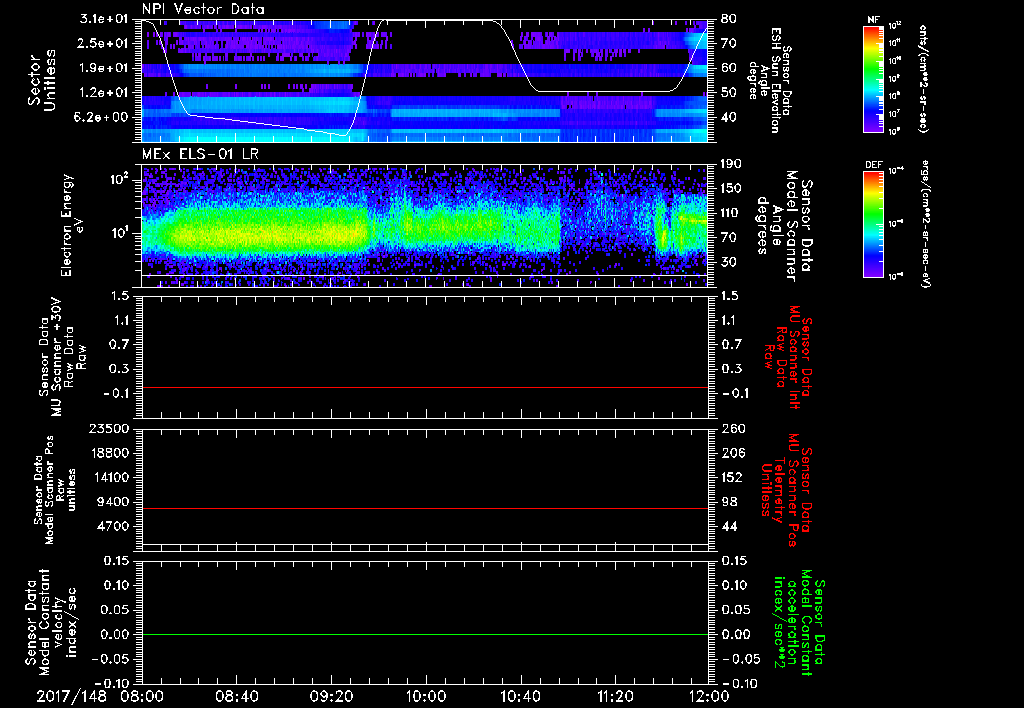Click the "11:20" time axis label
Image resolution: width=1024 pixels, height=708 pixels.
(615, 696)
